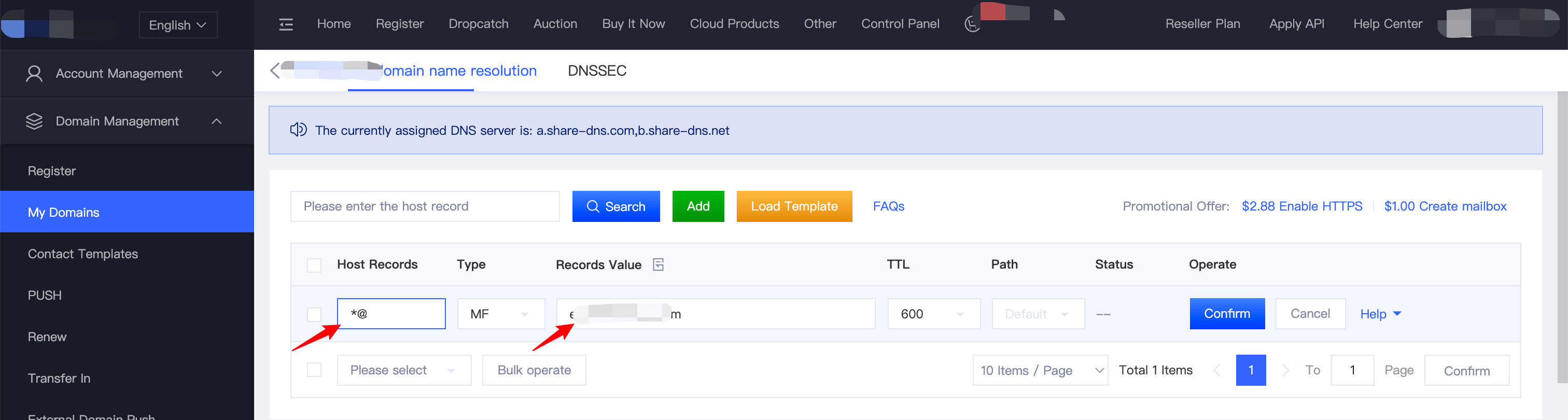Click the icon next to Records Value header

tap(658, 265)
